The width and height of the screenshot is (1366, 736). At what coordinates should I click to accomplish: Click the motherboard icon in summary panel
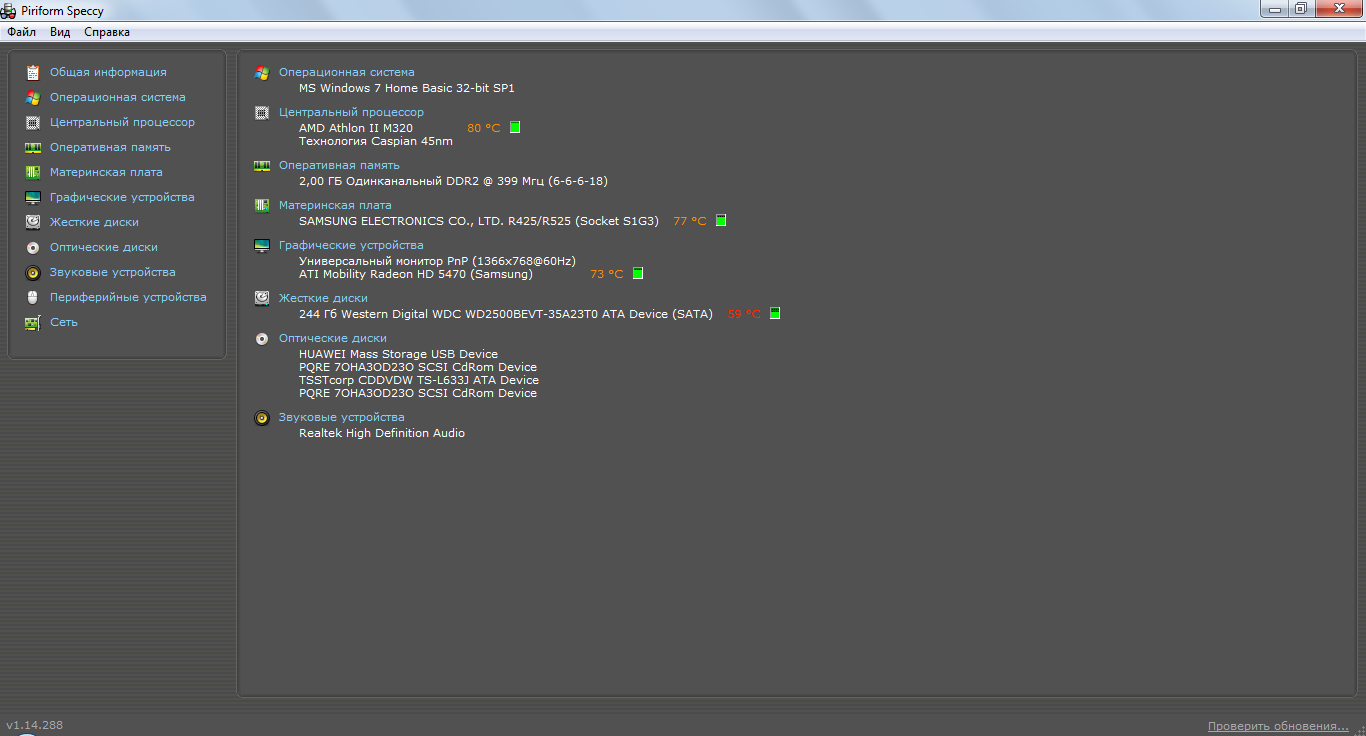coord(262,205)
